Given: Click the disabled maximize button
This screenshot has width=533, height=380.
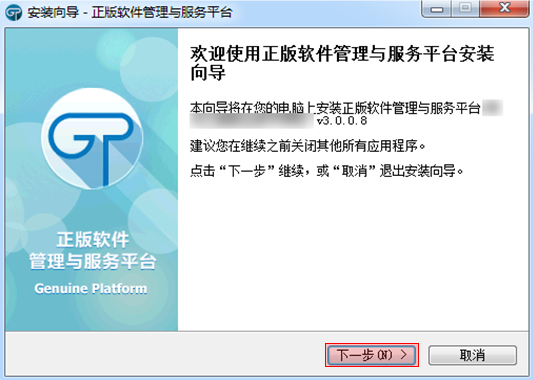Looking at the screenshot, I should pyautogui.click(x=465, y=8).
